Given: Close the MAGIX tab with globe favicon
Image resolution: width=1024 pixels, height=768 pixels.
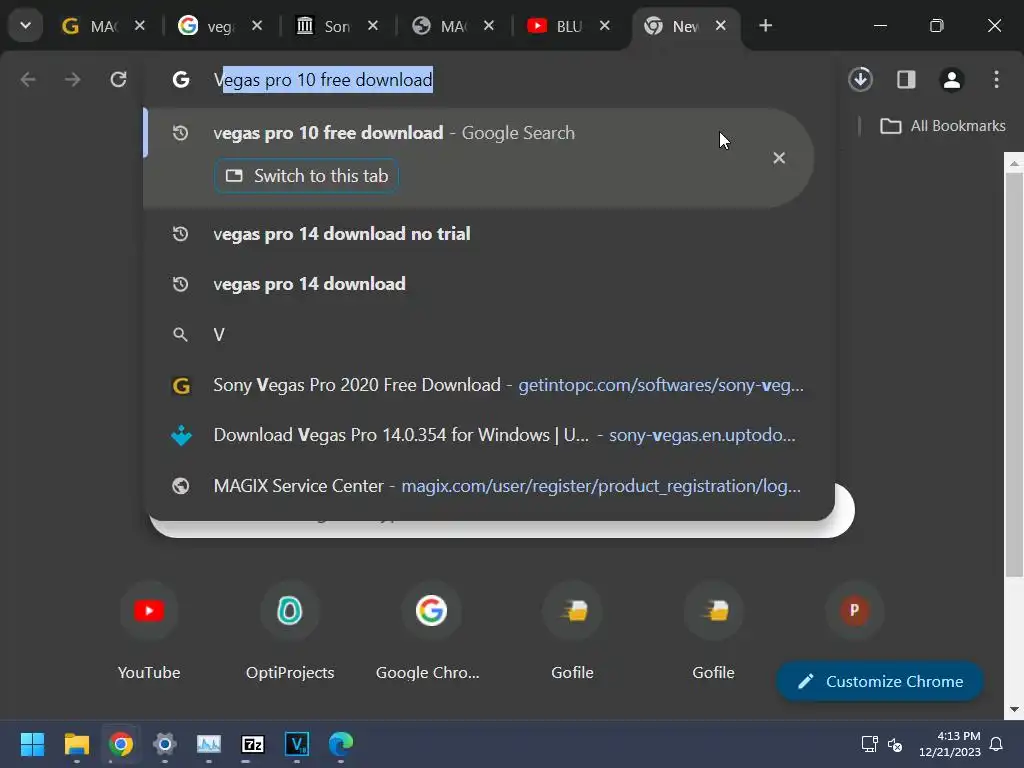Looking at the screenshot, I should coord(488,25).
